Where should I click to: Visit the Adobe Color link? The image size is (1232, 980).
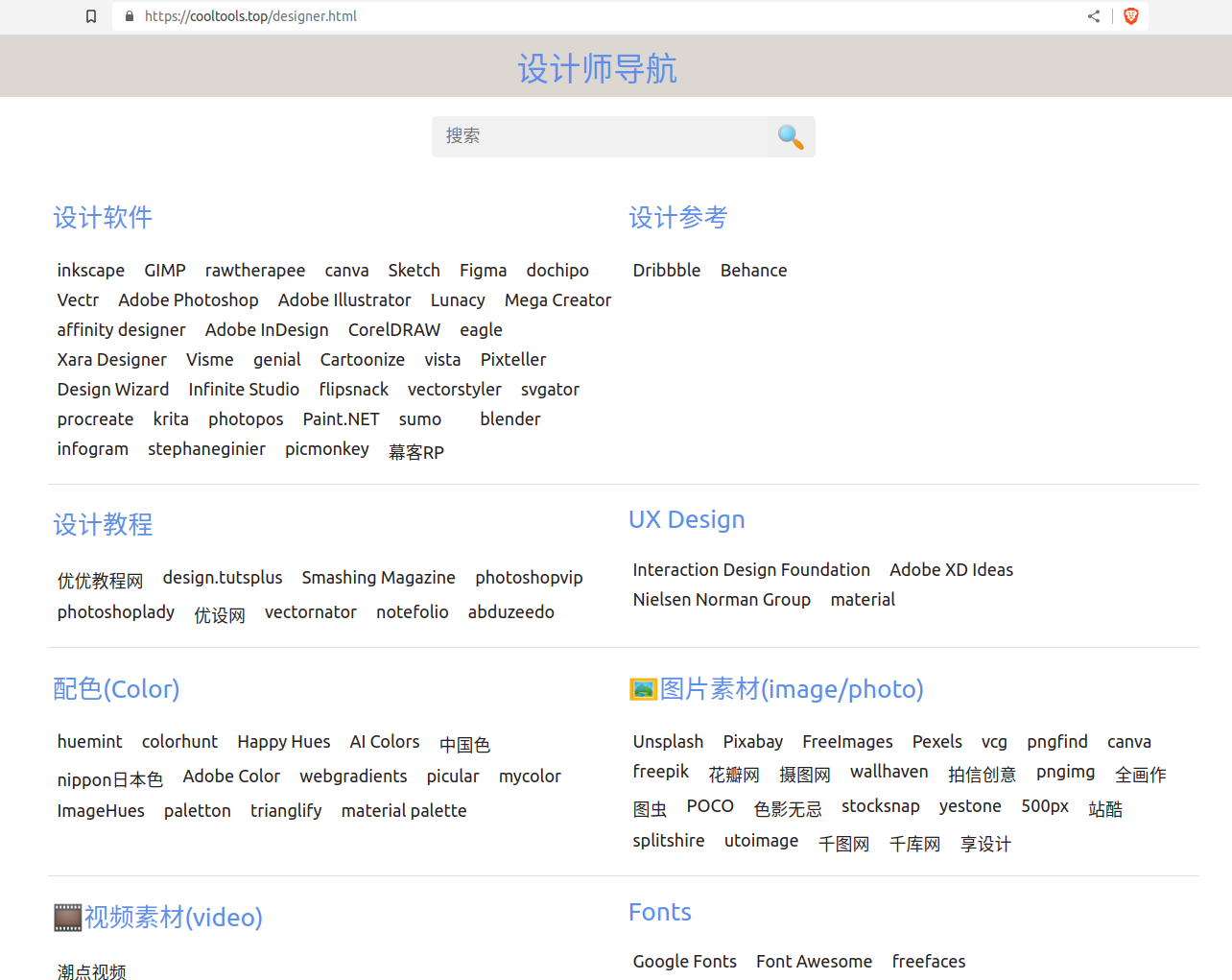click(x=231, y=777)
